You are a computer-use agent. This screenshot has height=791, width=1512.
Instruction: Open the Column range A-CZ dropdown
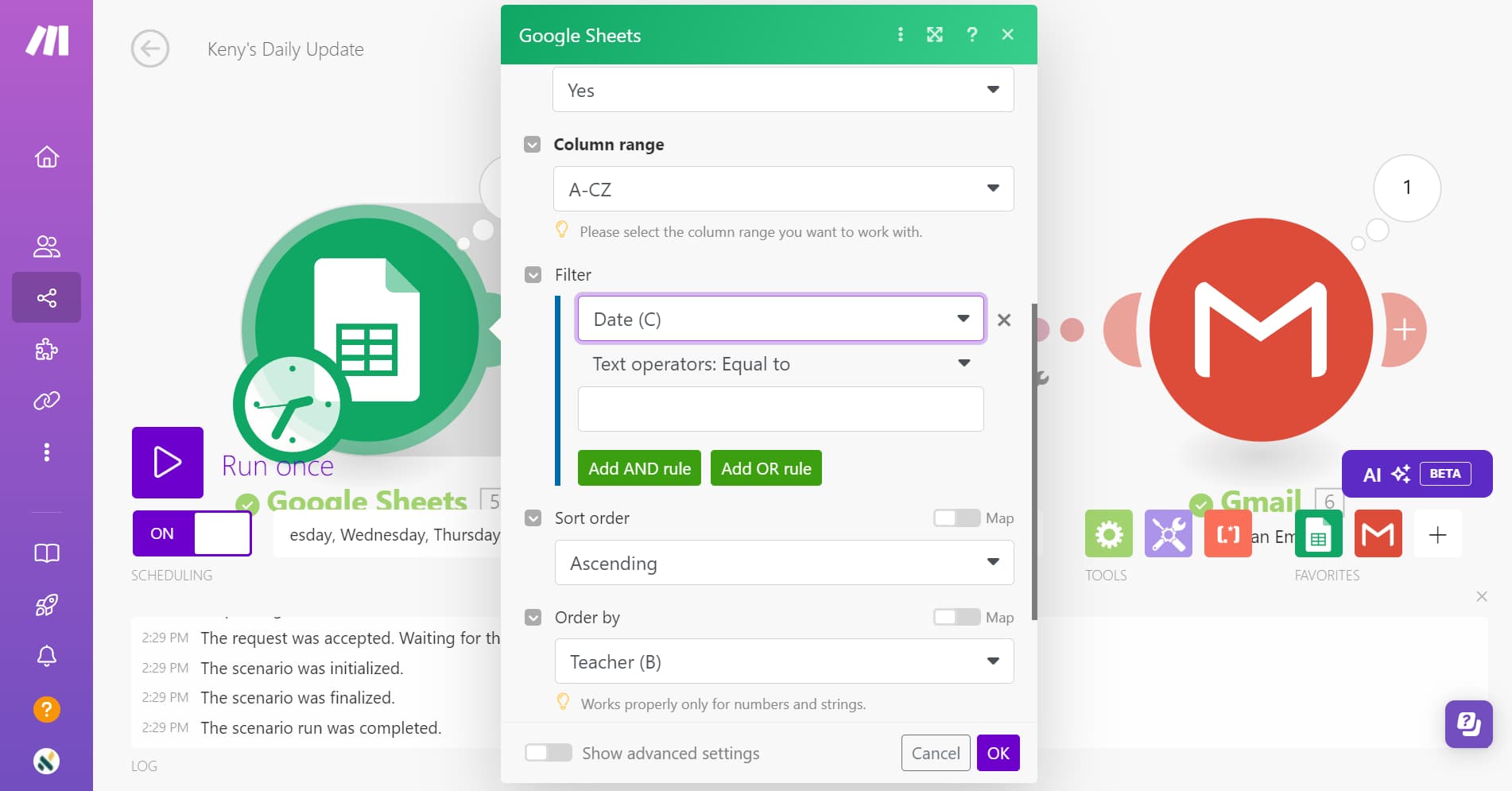coord(783,189)
